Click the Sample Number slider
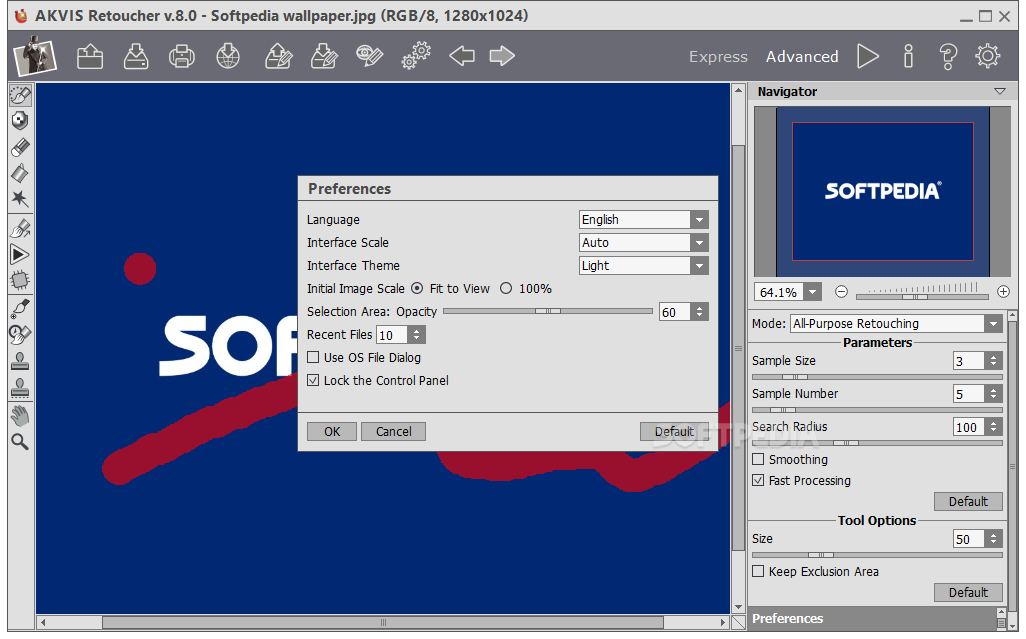Image resolution: width=1026 pixels, height=639 pixels. (x=877, y=410)
